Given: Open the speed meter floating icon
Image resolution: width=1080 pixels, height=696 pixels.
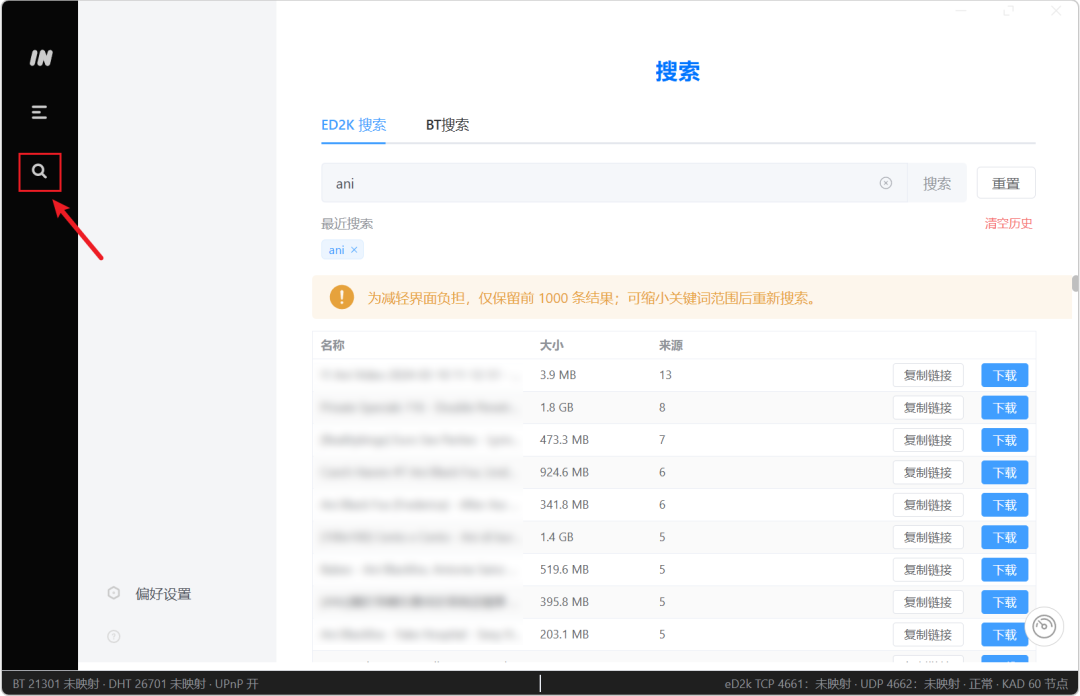Looking at the screenshot, I should coord(1043,626).
